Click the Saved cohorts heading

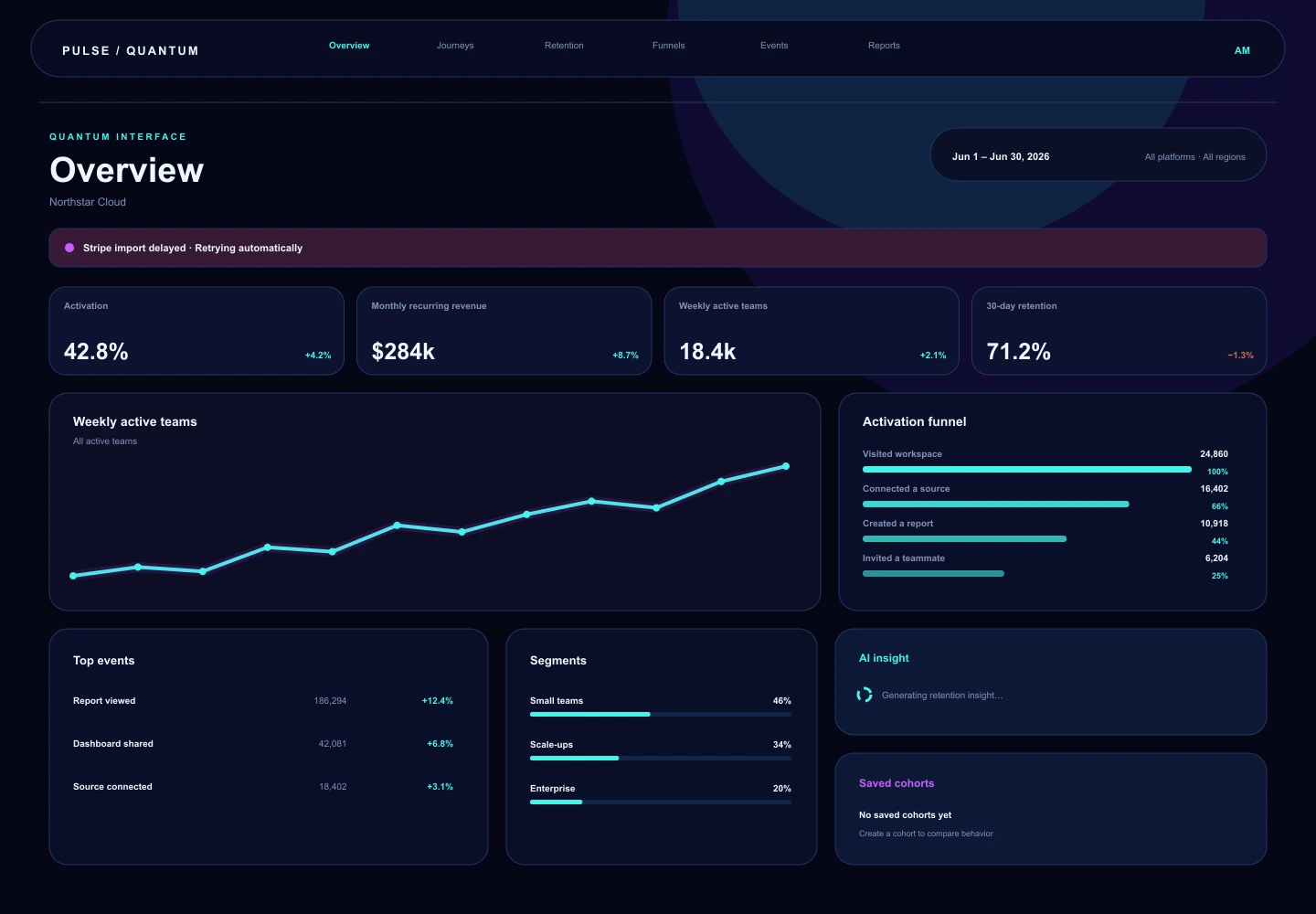click(897, 783)
